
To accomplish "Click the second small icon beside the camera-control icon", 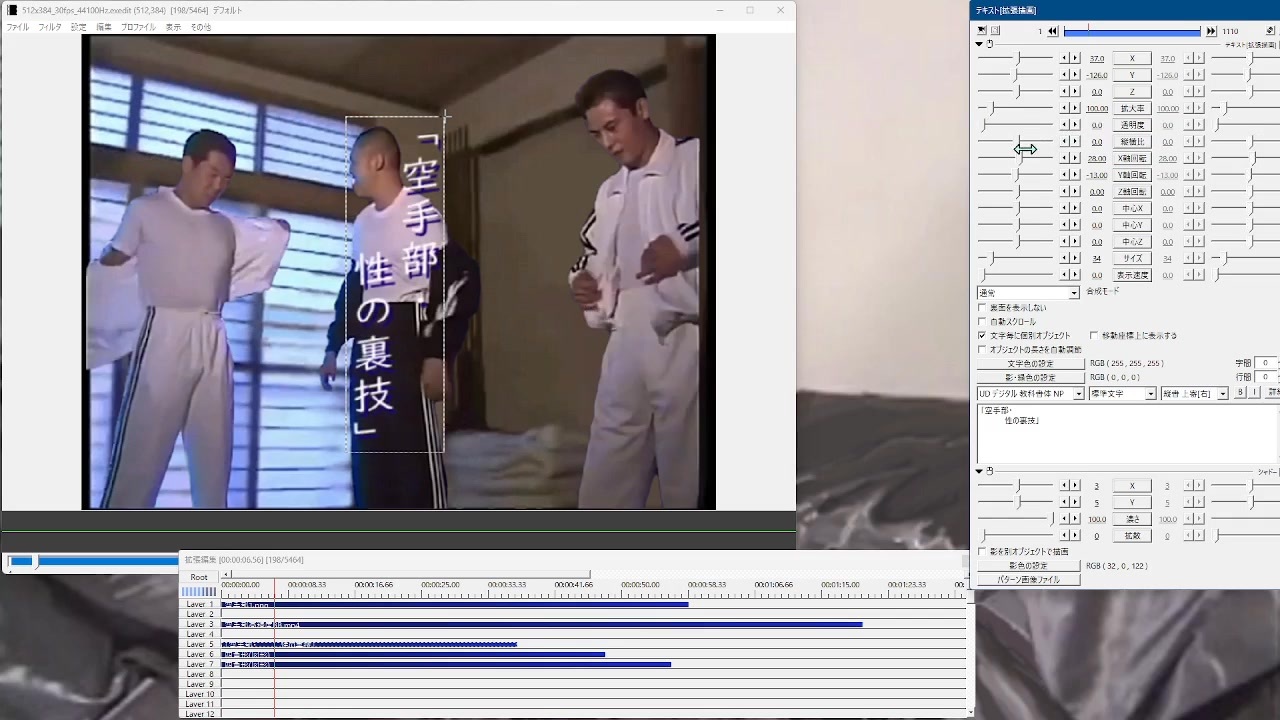I will coord(995,31).
